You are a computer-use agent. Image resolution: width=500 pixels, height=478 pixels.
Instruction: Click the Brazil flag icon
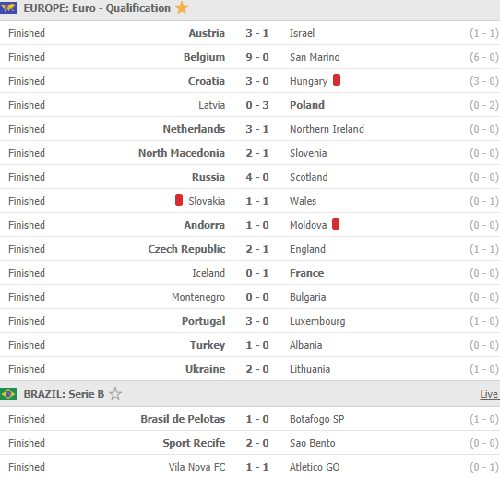tap(8, 394)
